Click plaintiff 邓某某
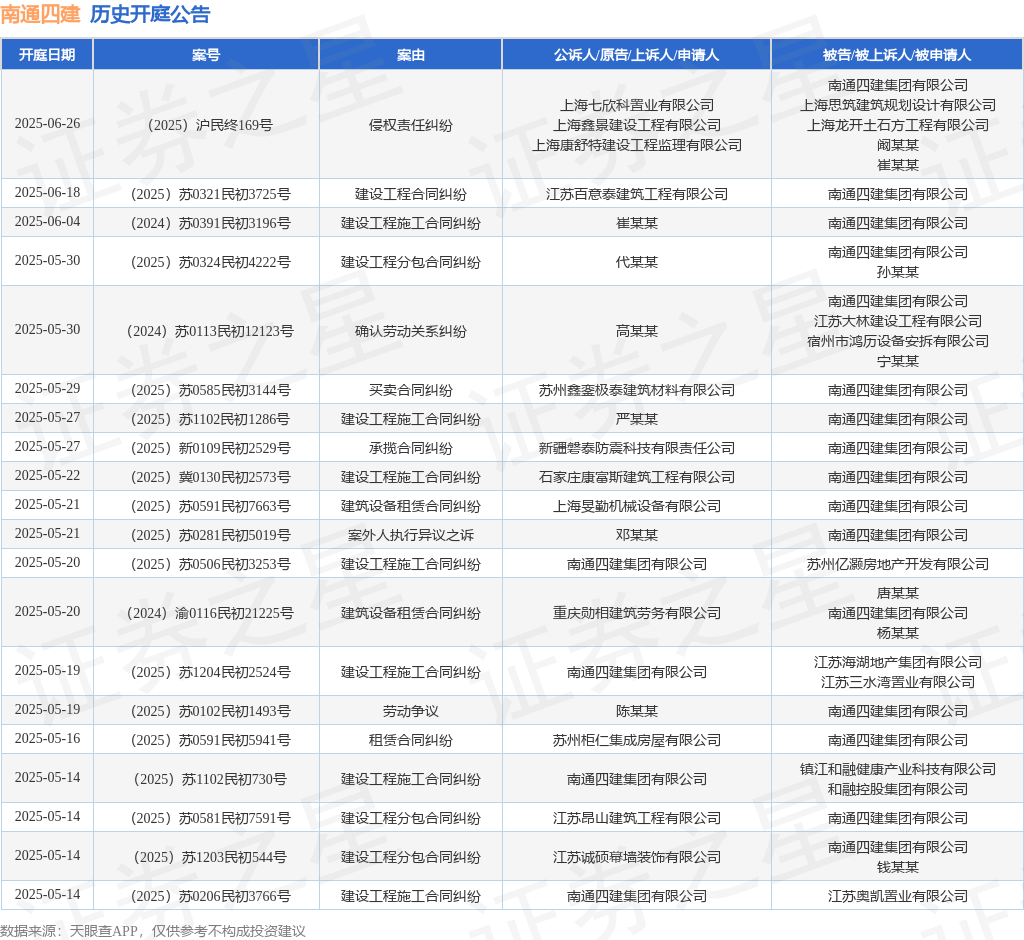Screen dimensions: 1024x940 637,535
